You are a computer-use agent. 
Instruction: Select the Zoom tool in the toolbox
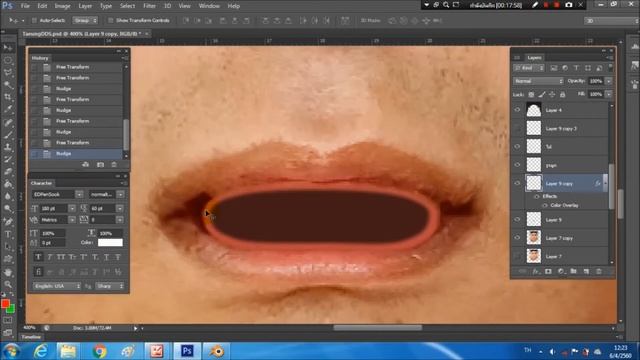click(x=8, y=284)
